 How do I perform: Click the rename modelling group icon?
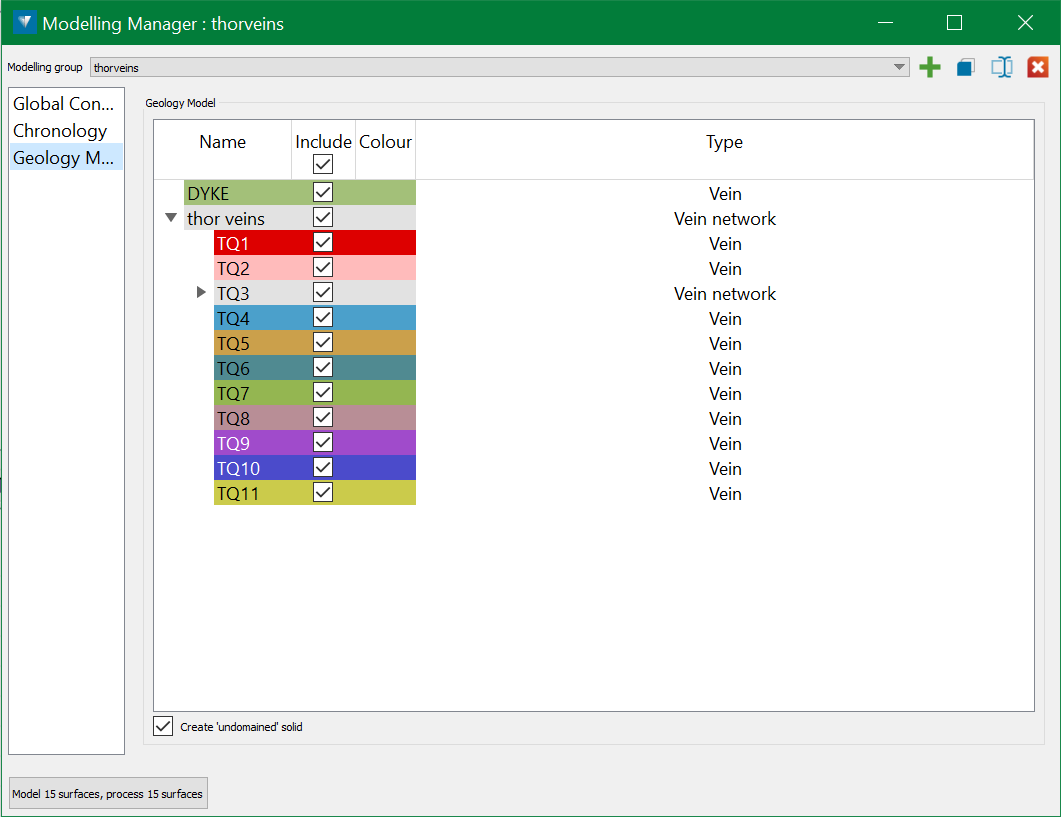click(x=1002, y=68)
